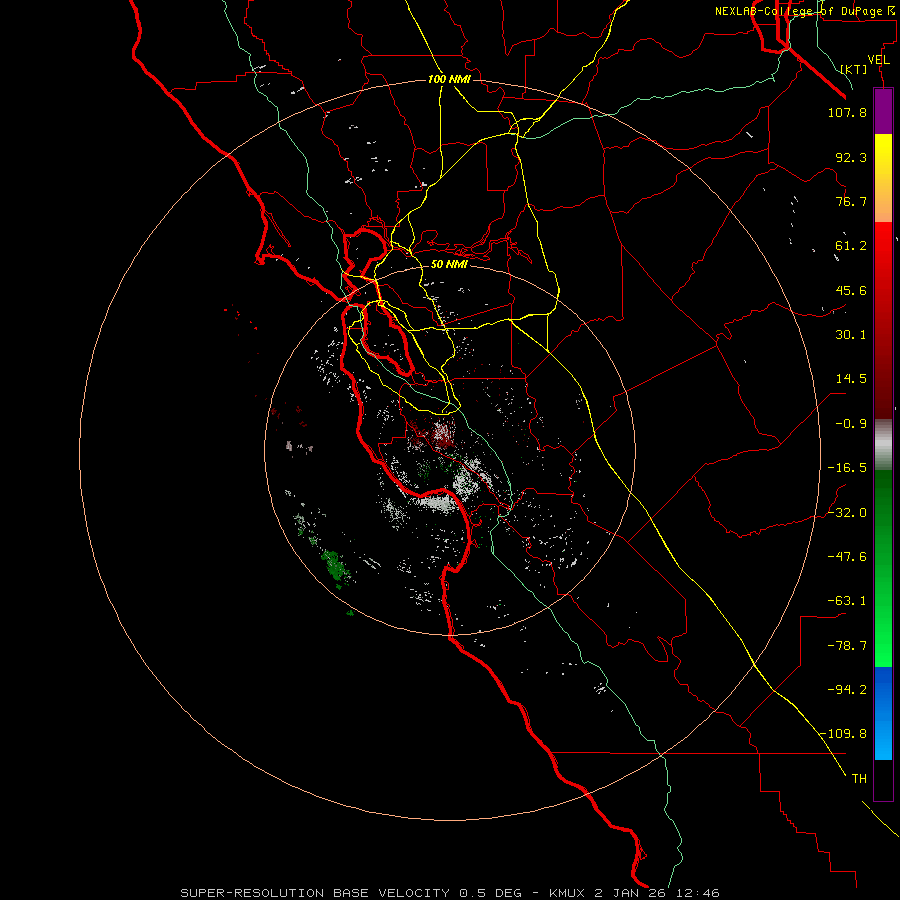
Task: Click the dark TH segment at the color bar bottom
Action: pyautogui.click(x=883, y=779)
